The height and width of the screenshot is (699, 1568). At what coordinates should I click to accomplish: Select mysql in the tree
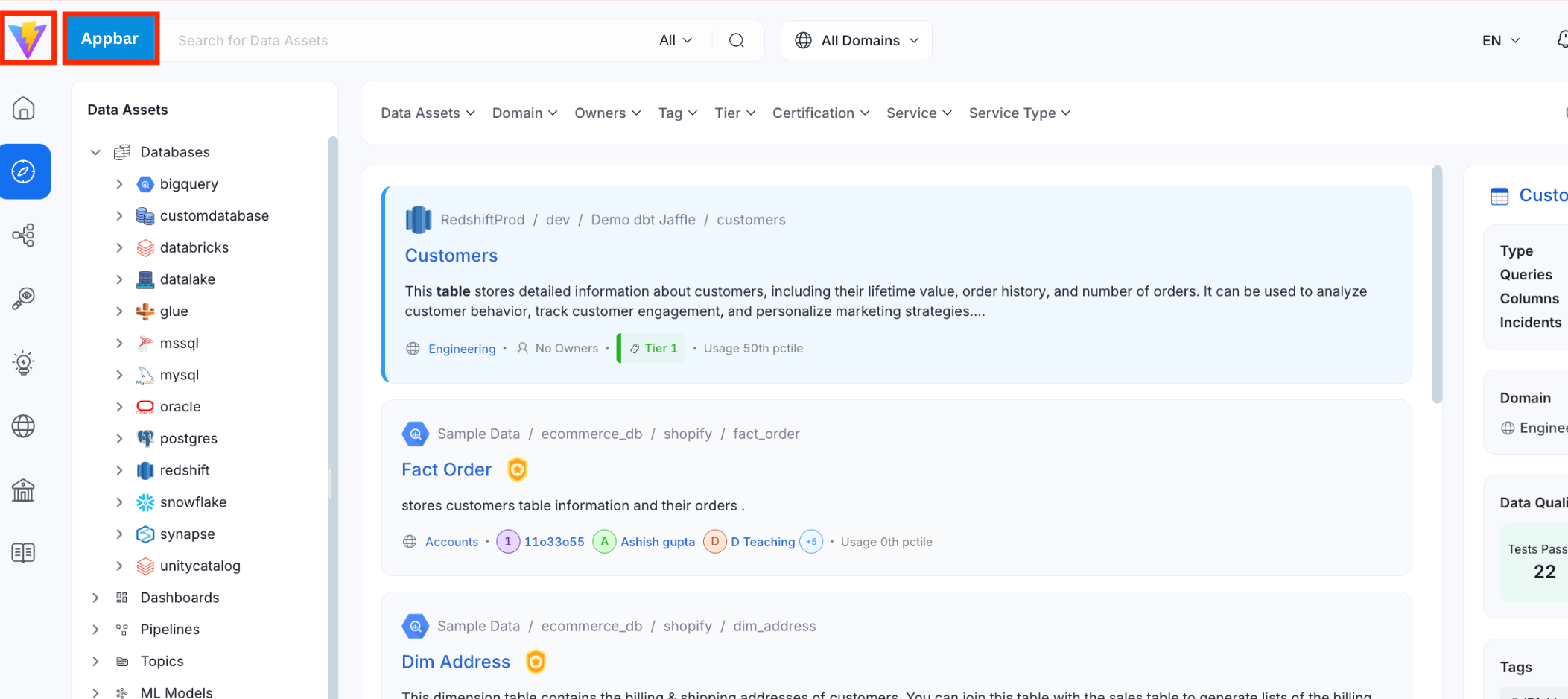click(x=180, y=375)
